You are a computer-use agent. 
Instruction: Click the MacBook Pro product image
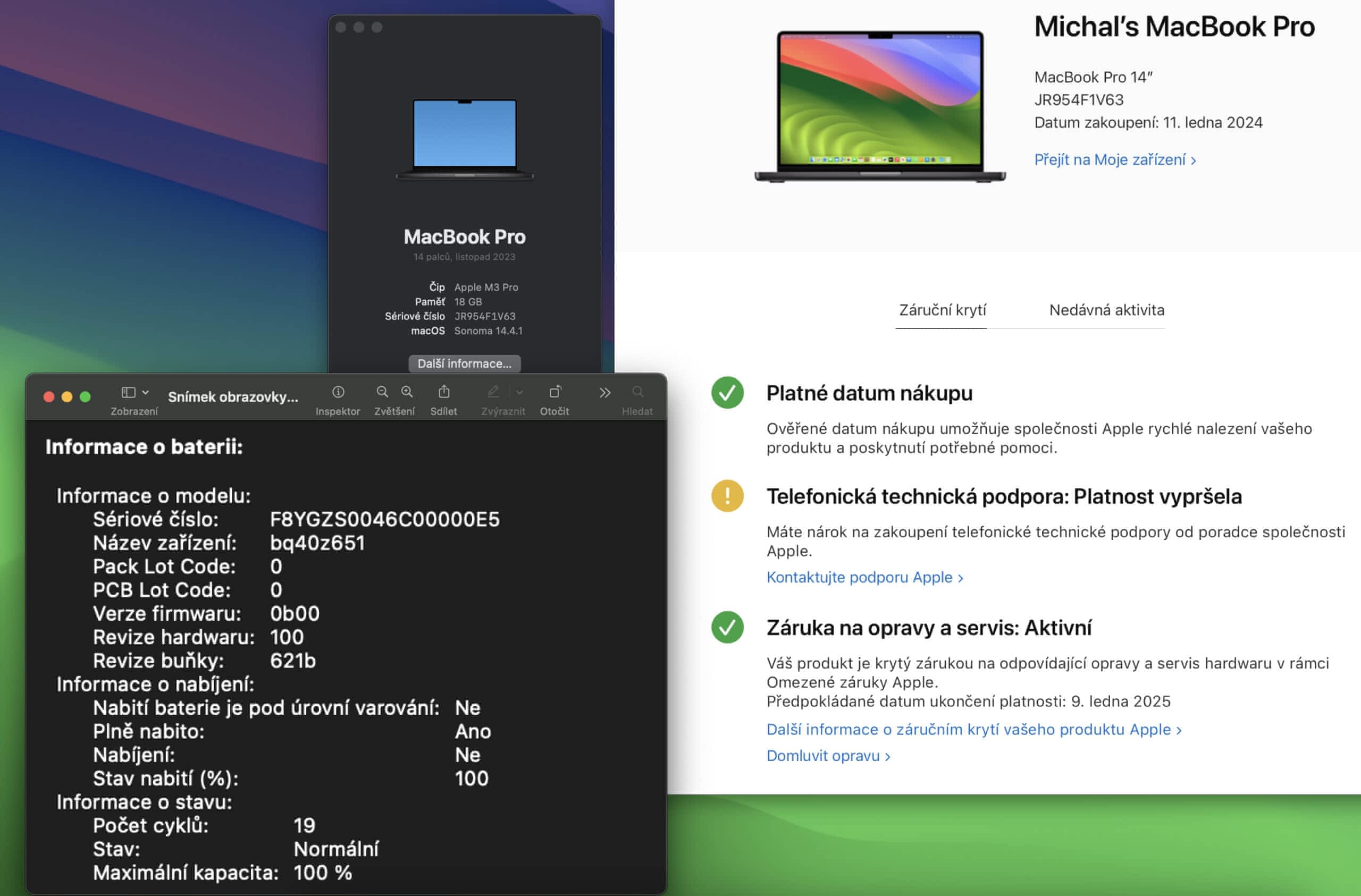(879, 107)
